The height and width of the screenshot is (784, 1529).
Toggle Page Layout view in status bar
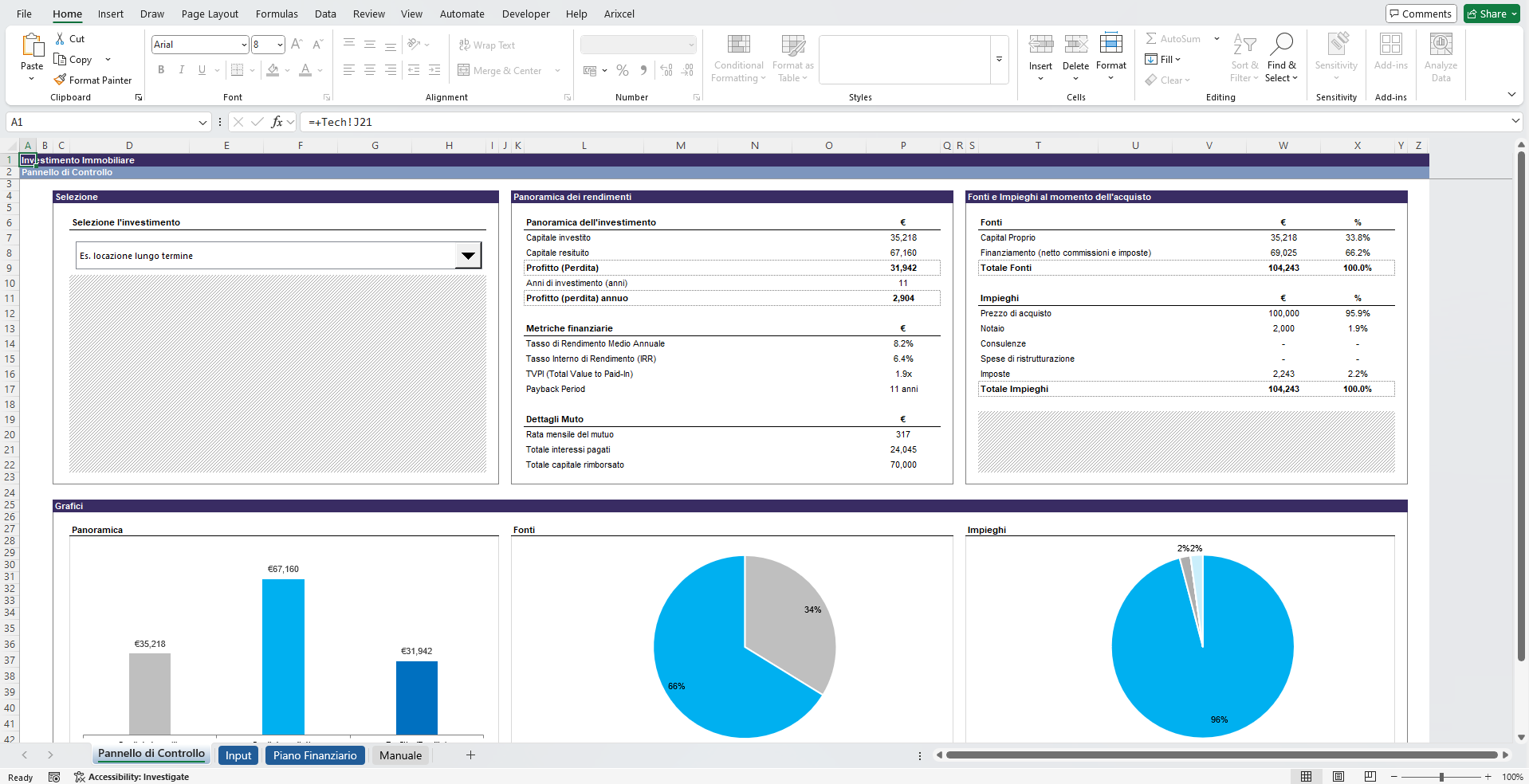(1338, 777)
